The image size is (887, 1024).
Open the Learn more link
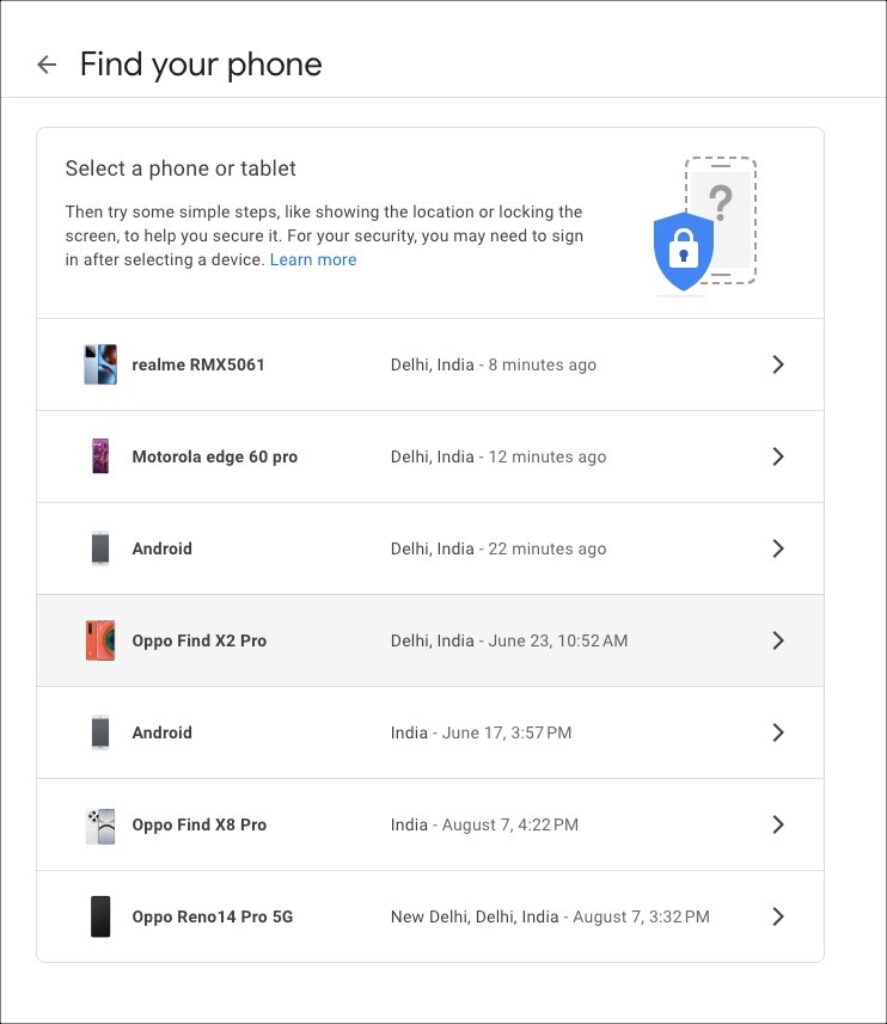313,260
